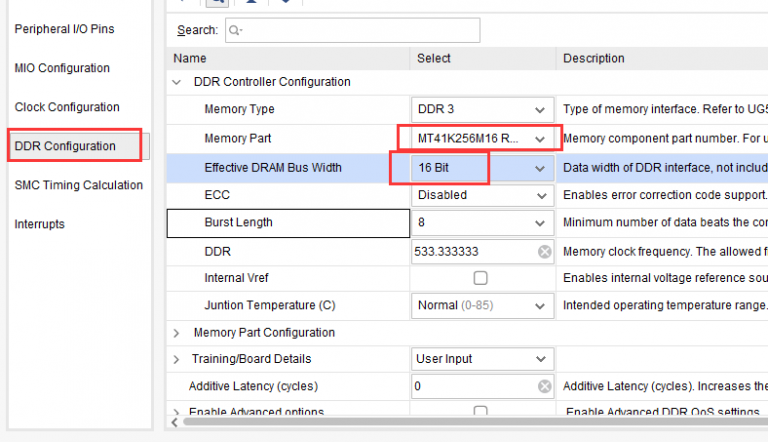
Task: Open the Junction Temperature dropdown
Action: [x=540, y=305]
